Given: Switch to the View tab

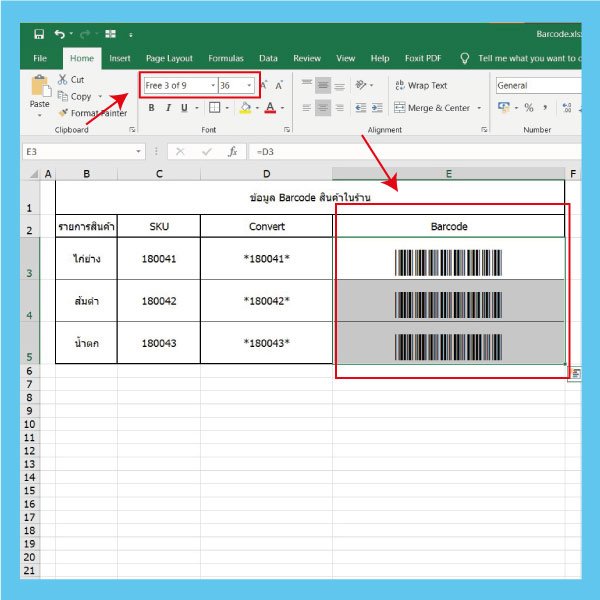Looking at the screenshot, I should coord(346,58).
